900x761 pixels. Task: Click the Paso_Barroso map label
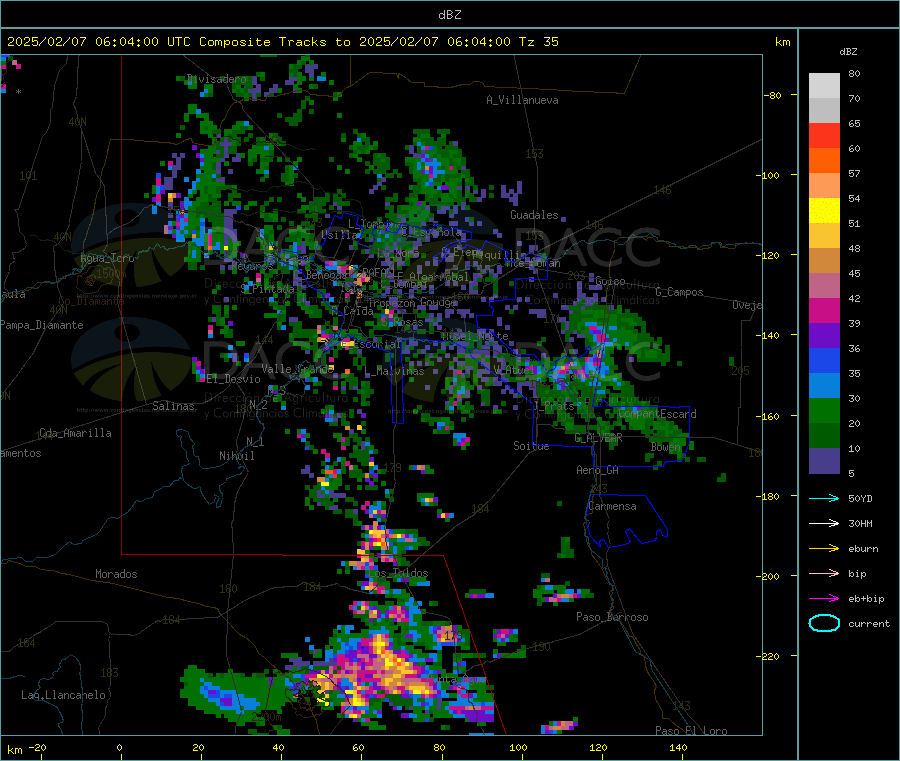[612, 617]
